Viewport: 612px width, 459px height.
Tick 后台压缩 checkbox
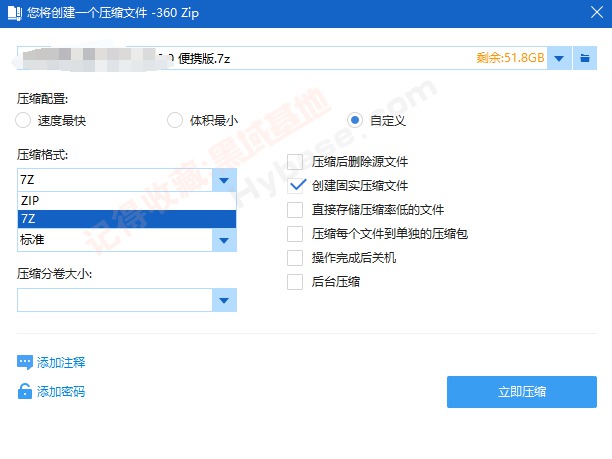coord(295,282)
